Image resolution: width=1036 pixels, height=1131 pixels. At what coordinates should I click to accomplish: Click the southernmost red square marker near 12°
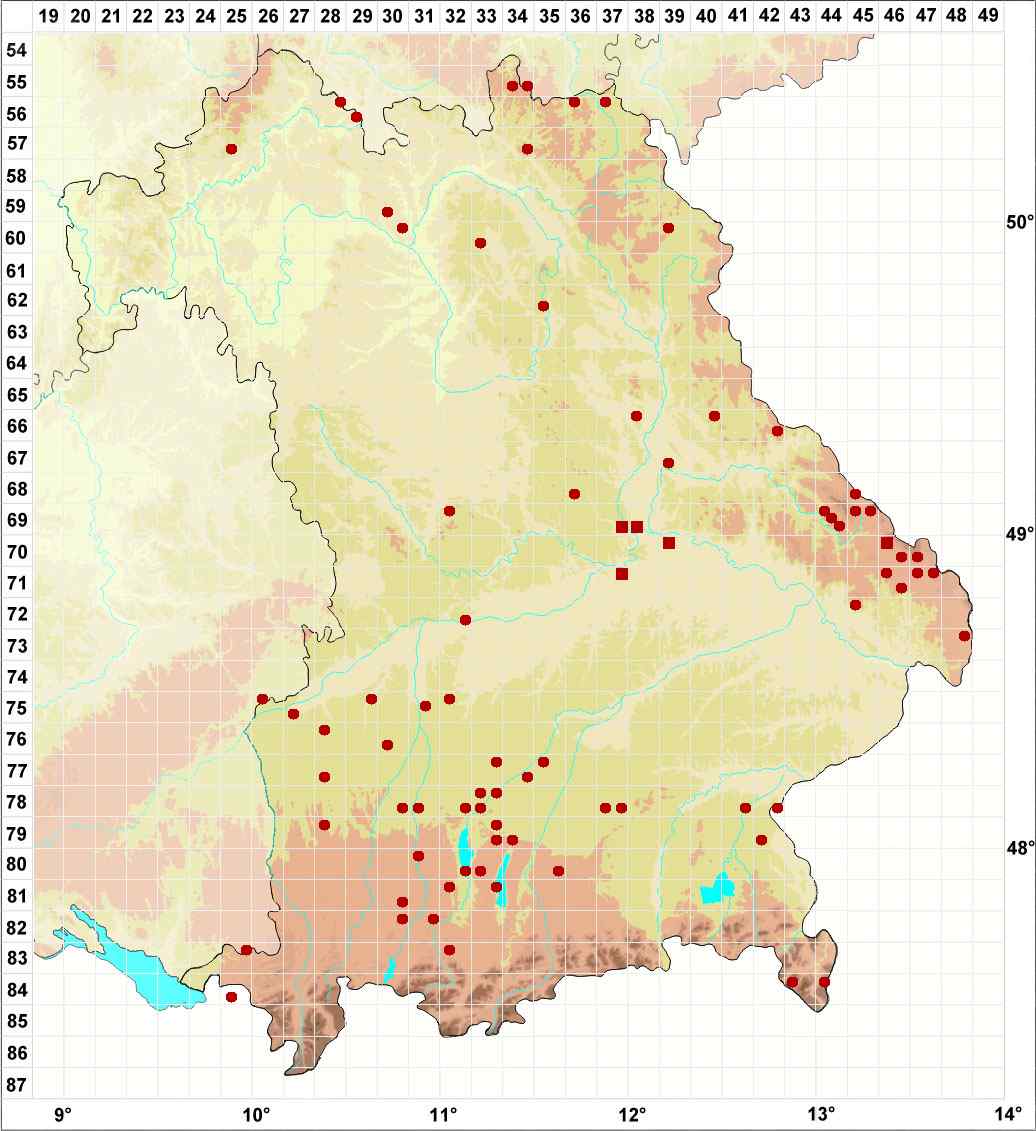pyautogui.click(x=622, y=574)
